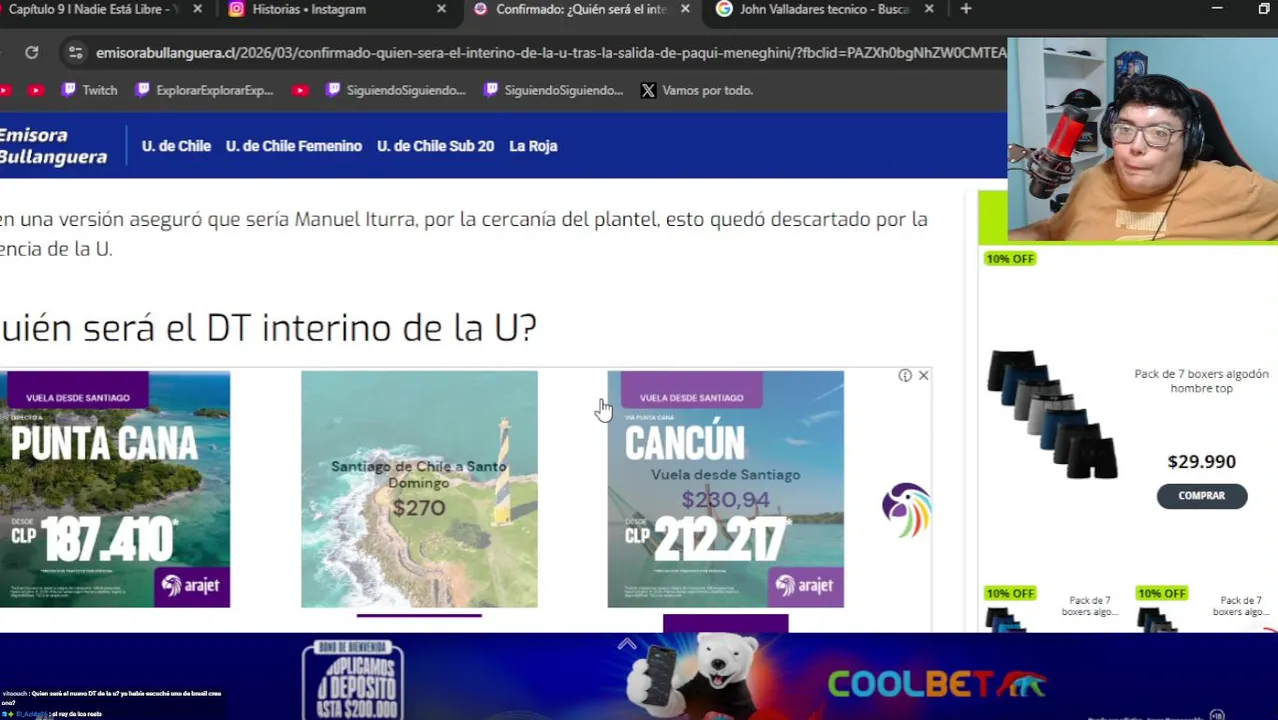Open the Punta Cana Arajet ad
This screenshot has width=1278, height=720.
[114, 489]
